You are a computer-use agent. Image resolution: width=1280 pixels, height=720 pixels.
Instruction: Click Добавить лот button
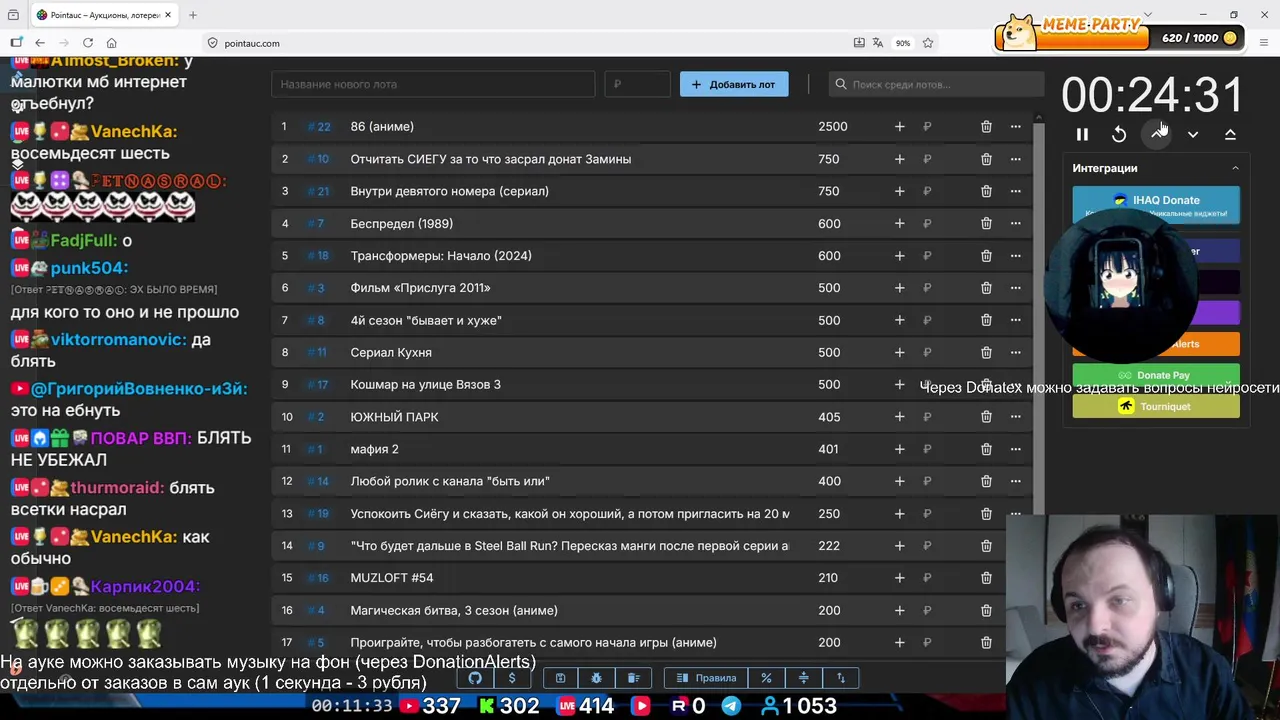point(734,84)
